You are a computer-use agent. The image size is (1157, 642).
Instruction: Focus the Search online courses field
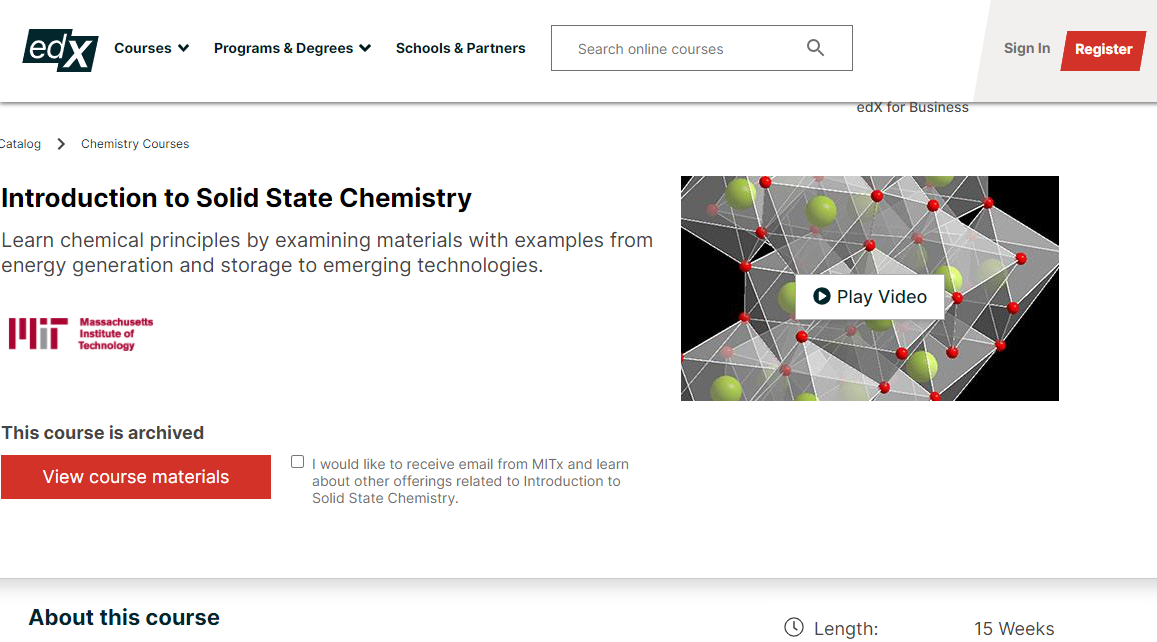click(680, 49)
